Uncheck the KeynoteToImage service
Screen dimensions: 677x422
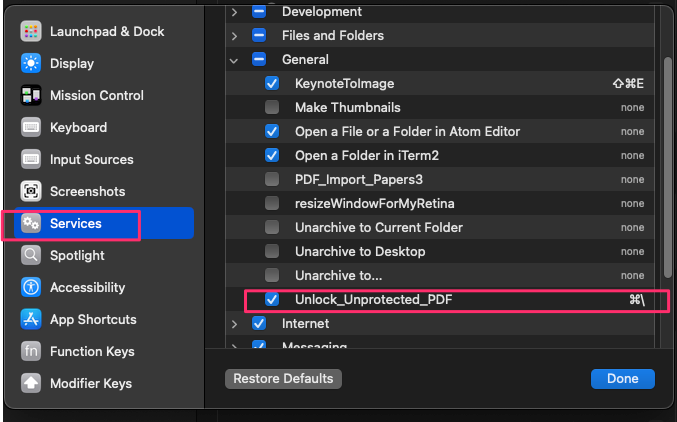coord(272,83)
